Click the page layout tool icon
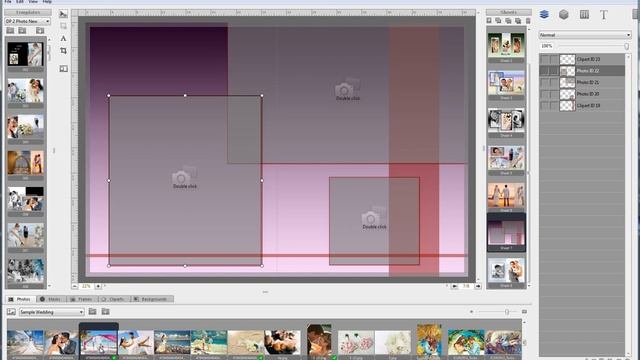This screenshot has height=360, width=640. point(64,69)
